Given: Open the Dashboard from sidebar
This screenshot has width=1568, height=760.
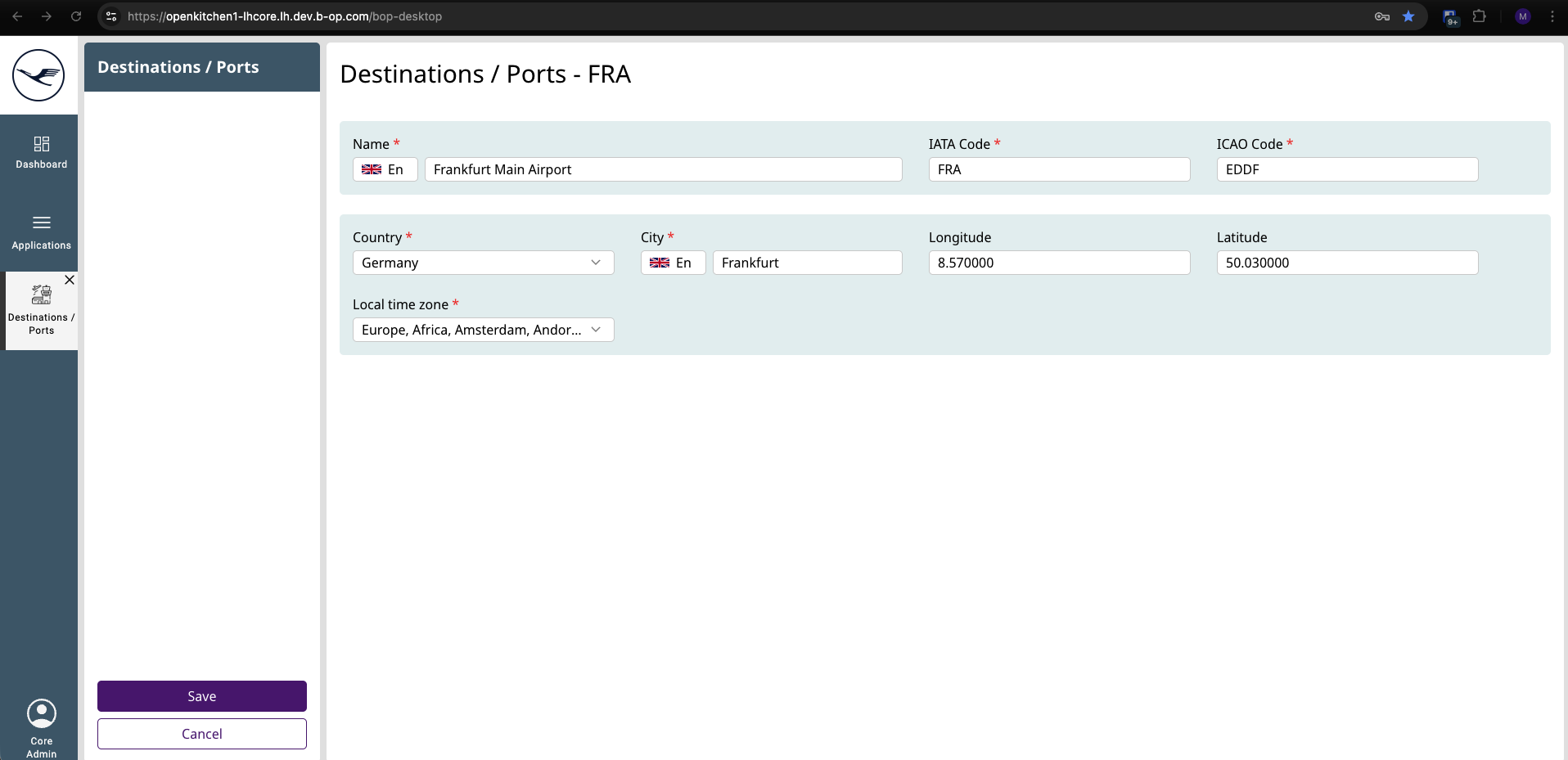Looking at the screenshot, I should click(x=41, y=153).
